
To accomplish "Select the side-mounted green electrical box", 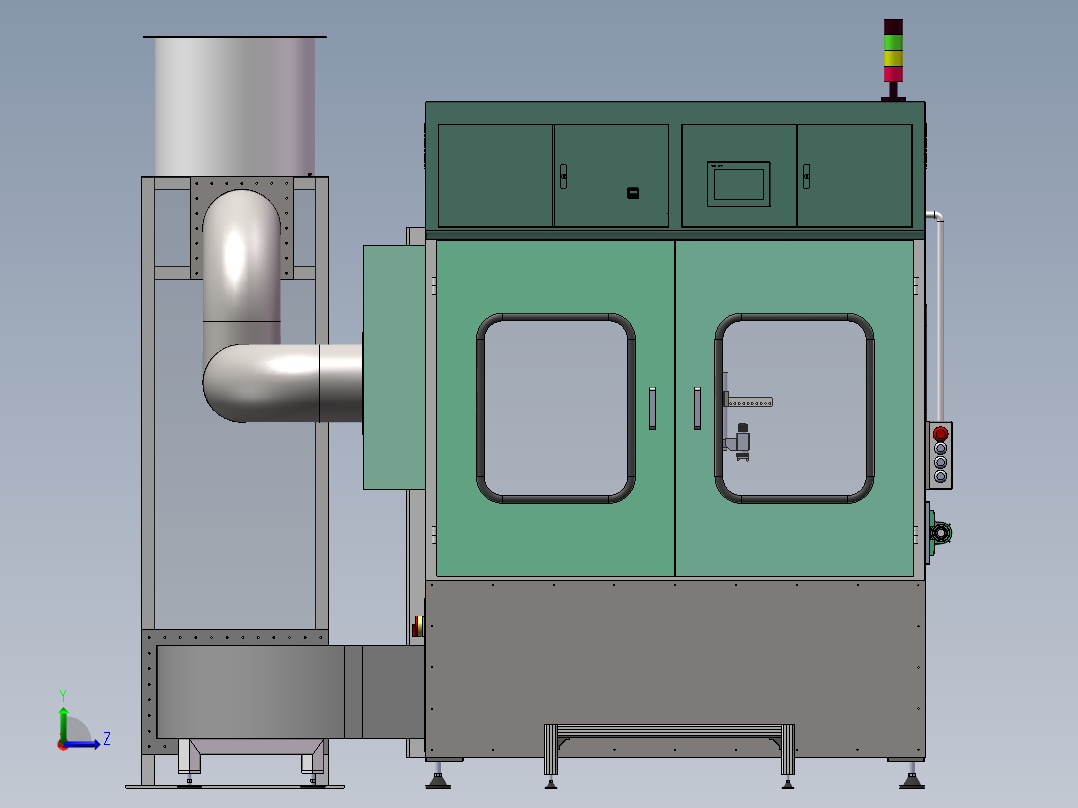I will 394,367.
